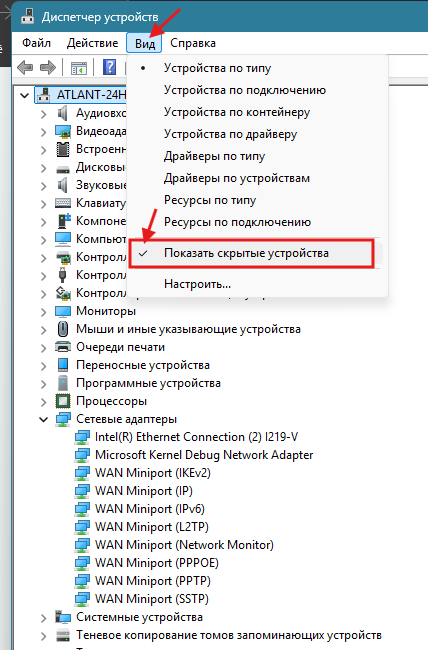Open the Действие menu
Image resolution: width=428 pixels, height=650 pixels.
92,43
